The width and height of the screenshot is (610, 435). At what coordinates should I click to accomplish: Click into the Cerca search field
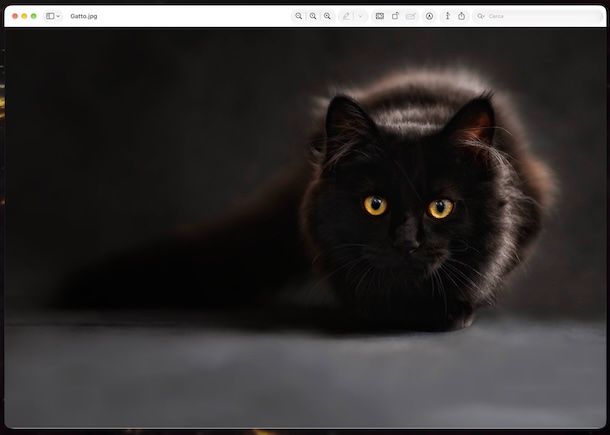[x=538, y=16]
